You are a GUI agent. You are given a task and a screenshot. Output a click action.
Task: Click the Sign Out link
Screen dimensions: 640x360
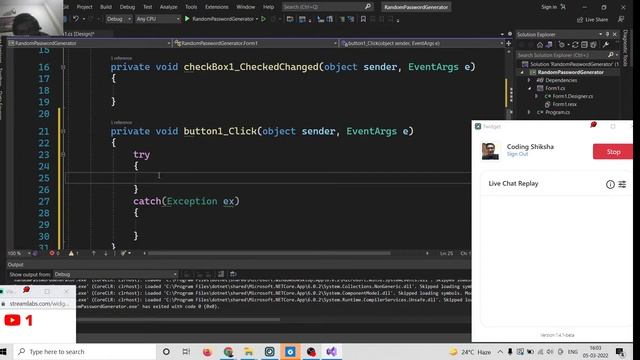[517, 154]
